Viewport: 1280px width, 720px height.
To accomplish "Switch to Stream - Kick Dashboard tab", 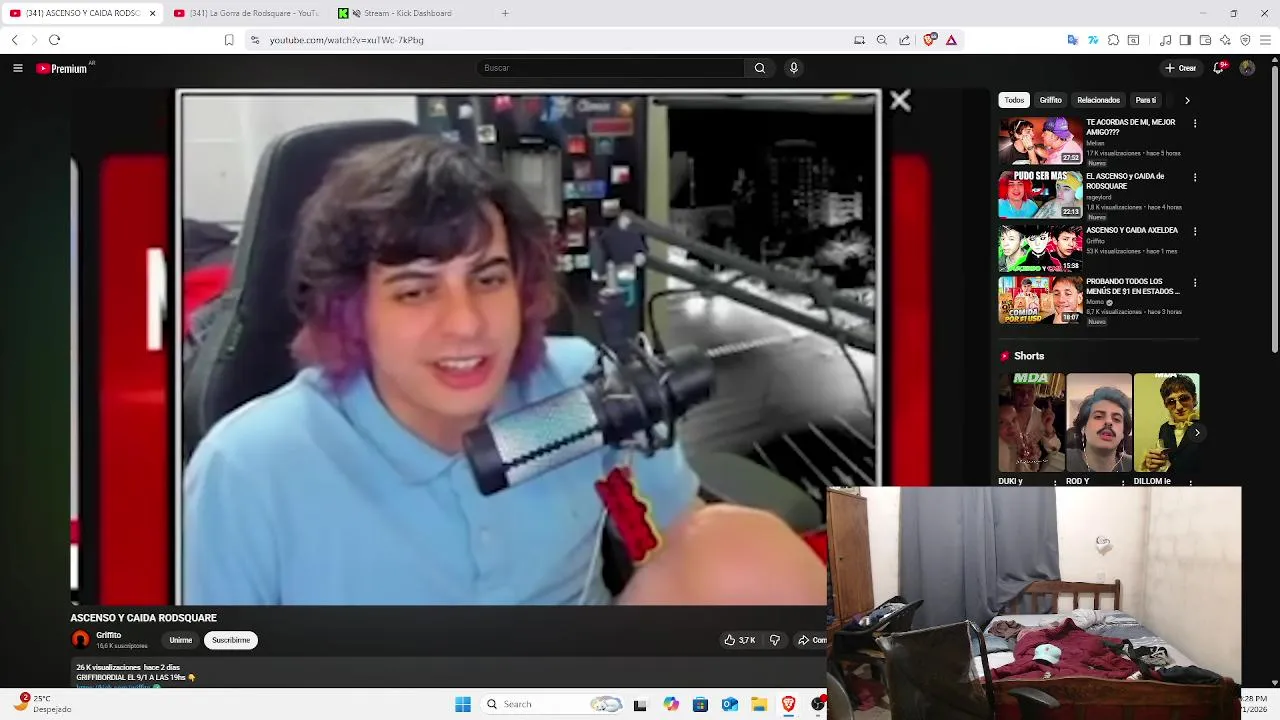I will 408,13.
